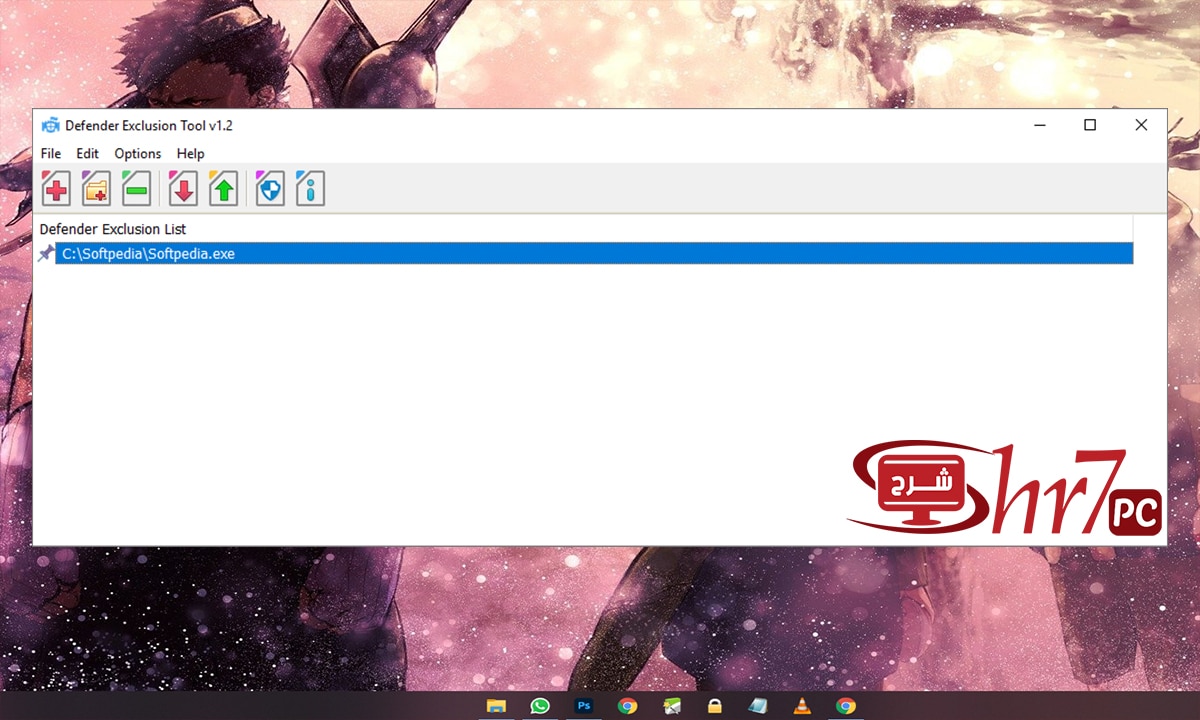This screenshot has height=720, width=1200.
Task: Import an exclusion list
Action: [182, 188]
